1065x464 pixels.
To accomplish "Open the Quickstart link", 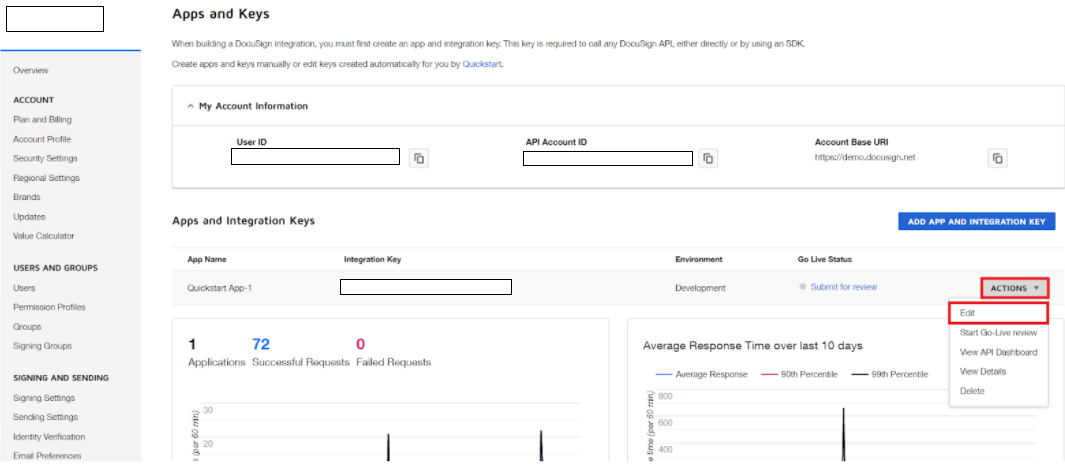I will point(482,64).
